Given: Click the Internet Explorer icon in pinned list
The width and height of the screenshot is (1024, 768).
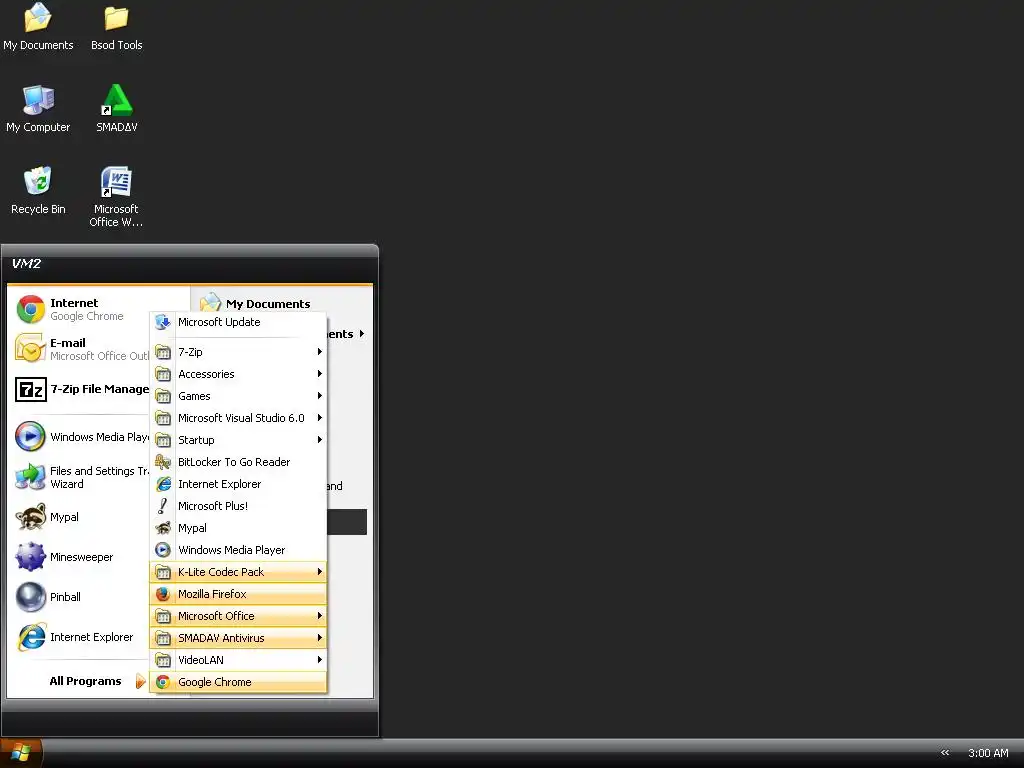Looking at the screenshot, I should click(31, 637).
